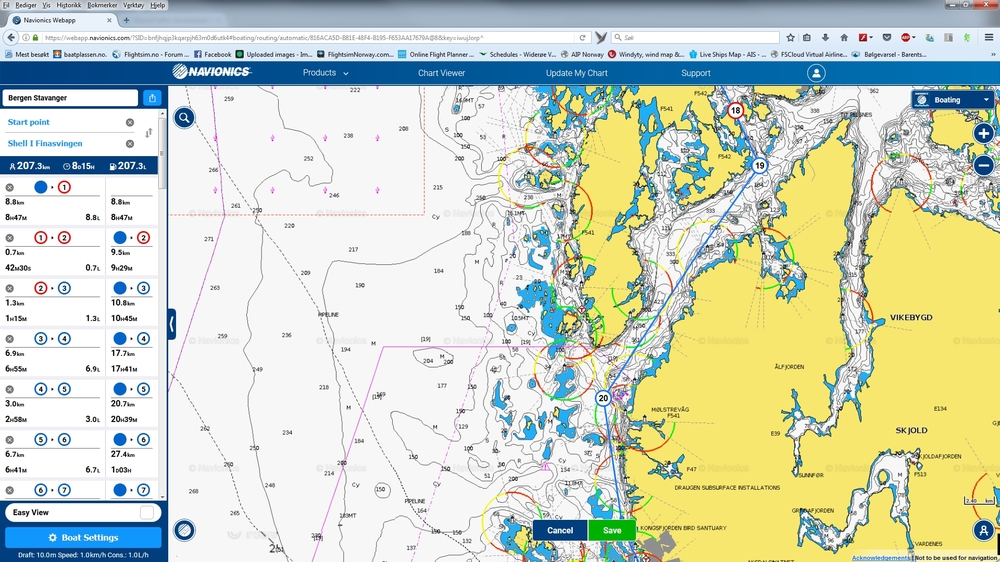Click total route distance 207.3 km
Viewport: 1000px width, 562px height.
[29, 166]
